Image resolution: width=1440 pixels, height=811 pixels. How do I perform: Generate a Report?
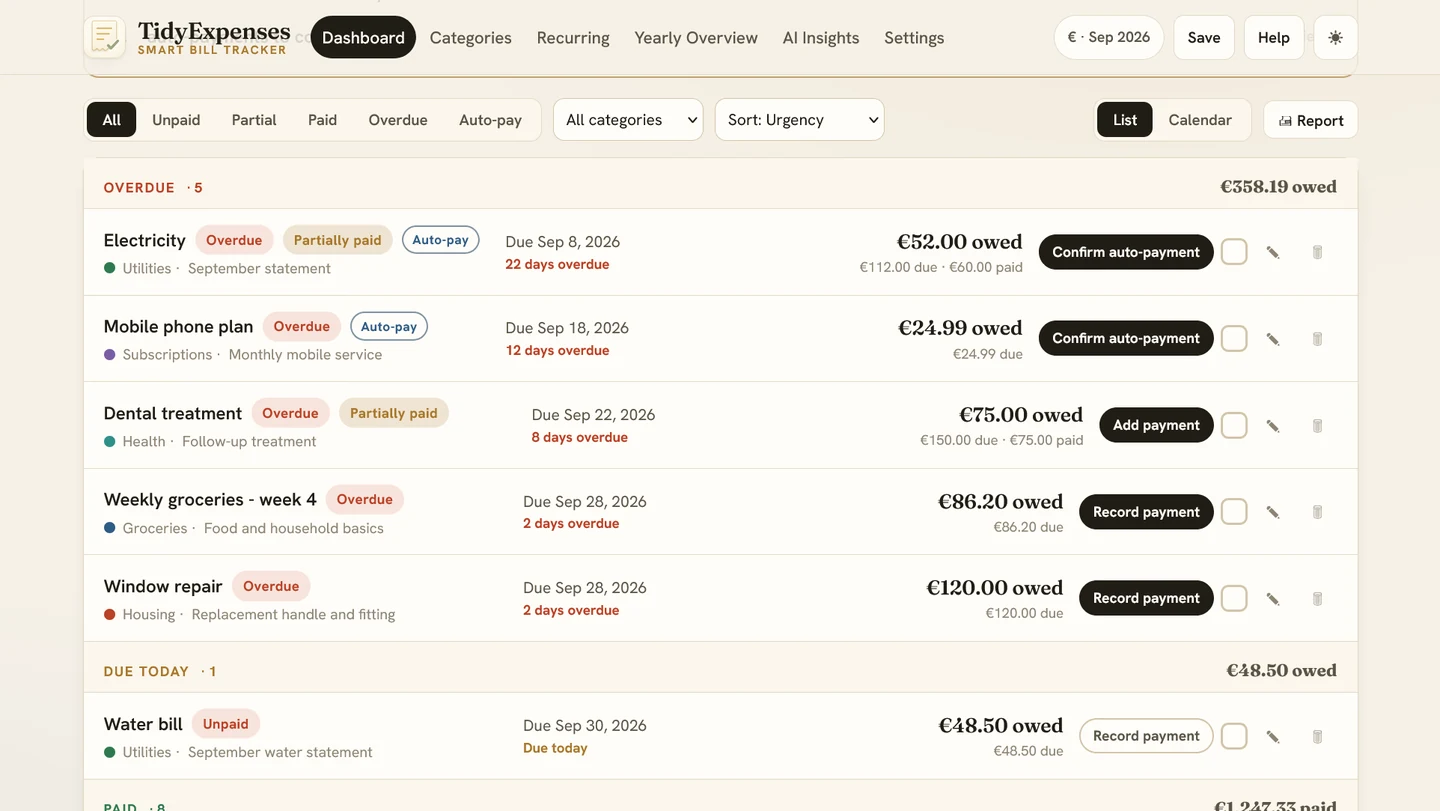click(x=1311, y=120)
